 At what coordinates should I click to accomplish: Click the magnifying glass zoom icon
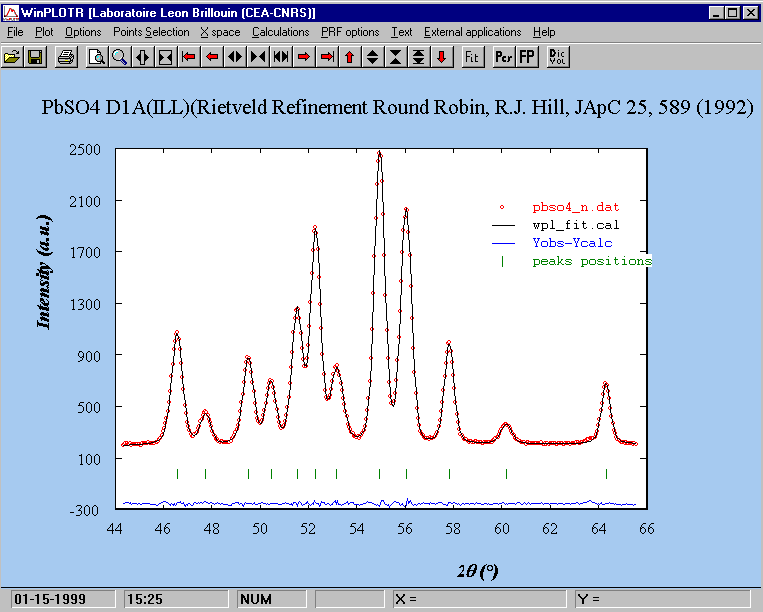click(119, 56)
